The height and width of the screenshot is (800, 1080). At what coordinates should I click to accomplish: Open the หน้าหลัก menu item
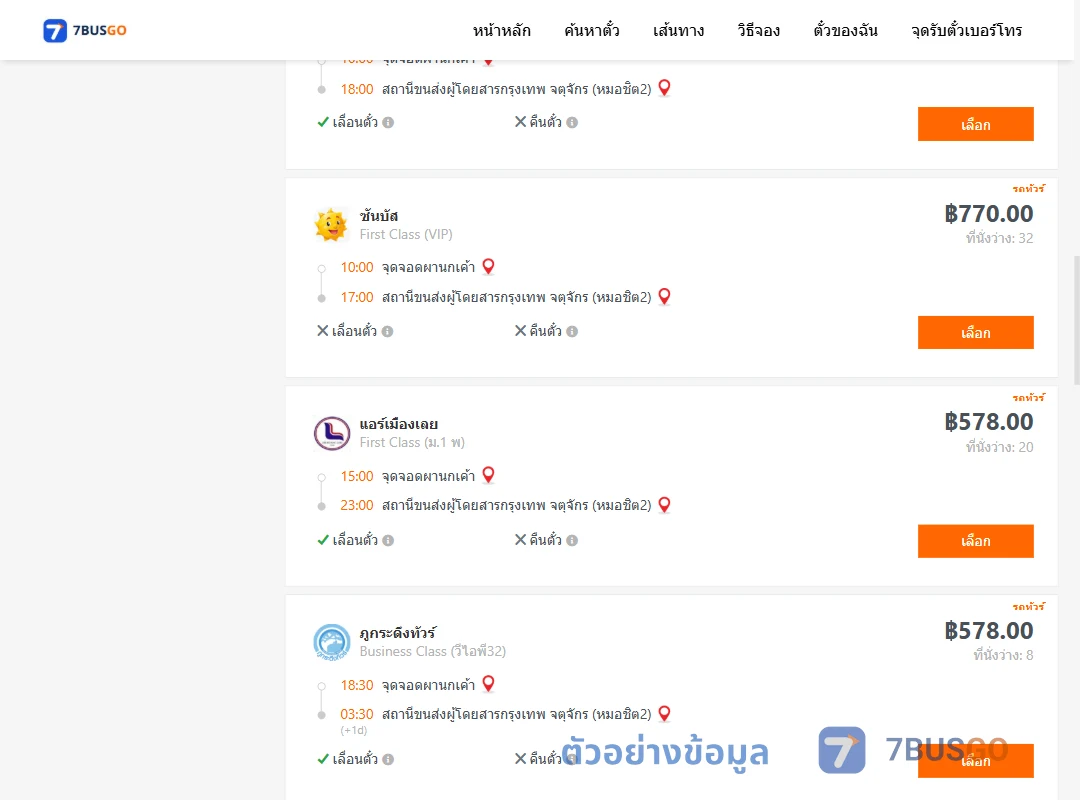(x=501, y=30)
